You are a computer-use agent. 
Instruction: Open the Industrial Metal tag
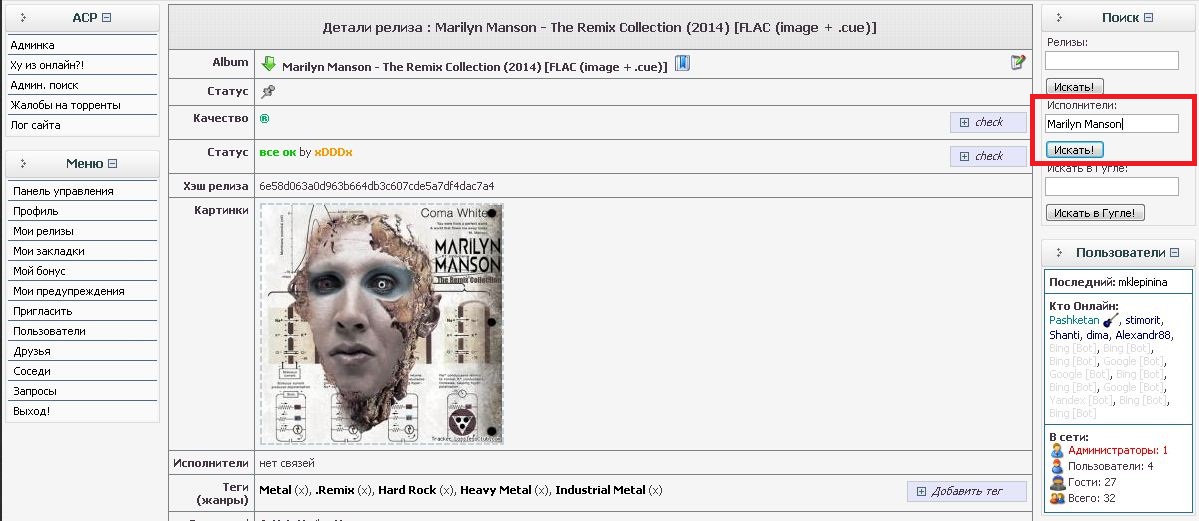600,490
